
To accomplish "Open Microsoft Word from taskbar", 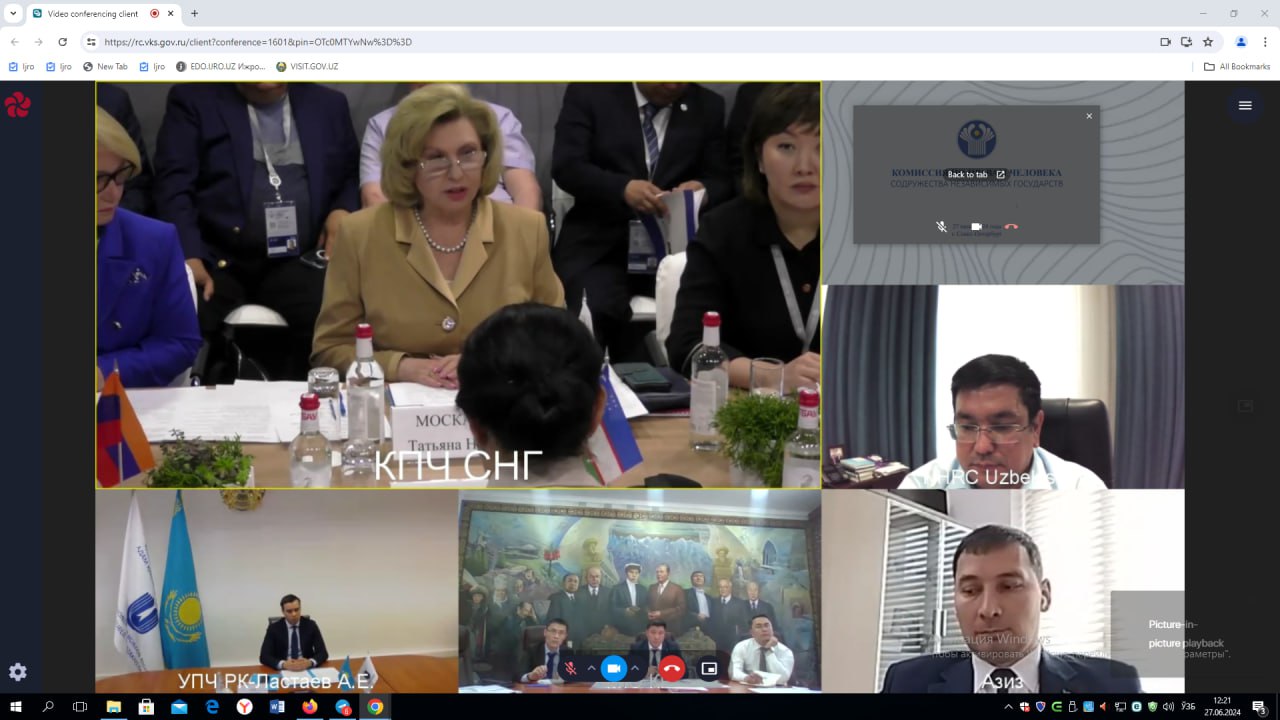I will point(277,707).
